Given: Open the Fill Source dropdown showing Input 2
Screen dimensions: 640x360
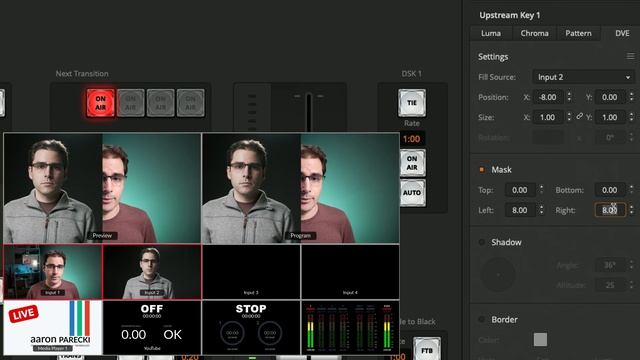Looking at the screenshot, I should click(583, 77).
